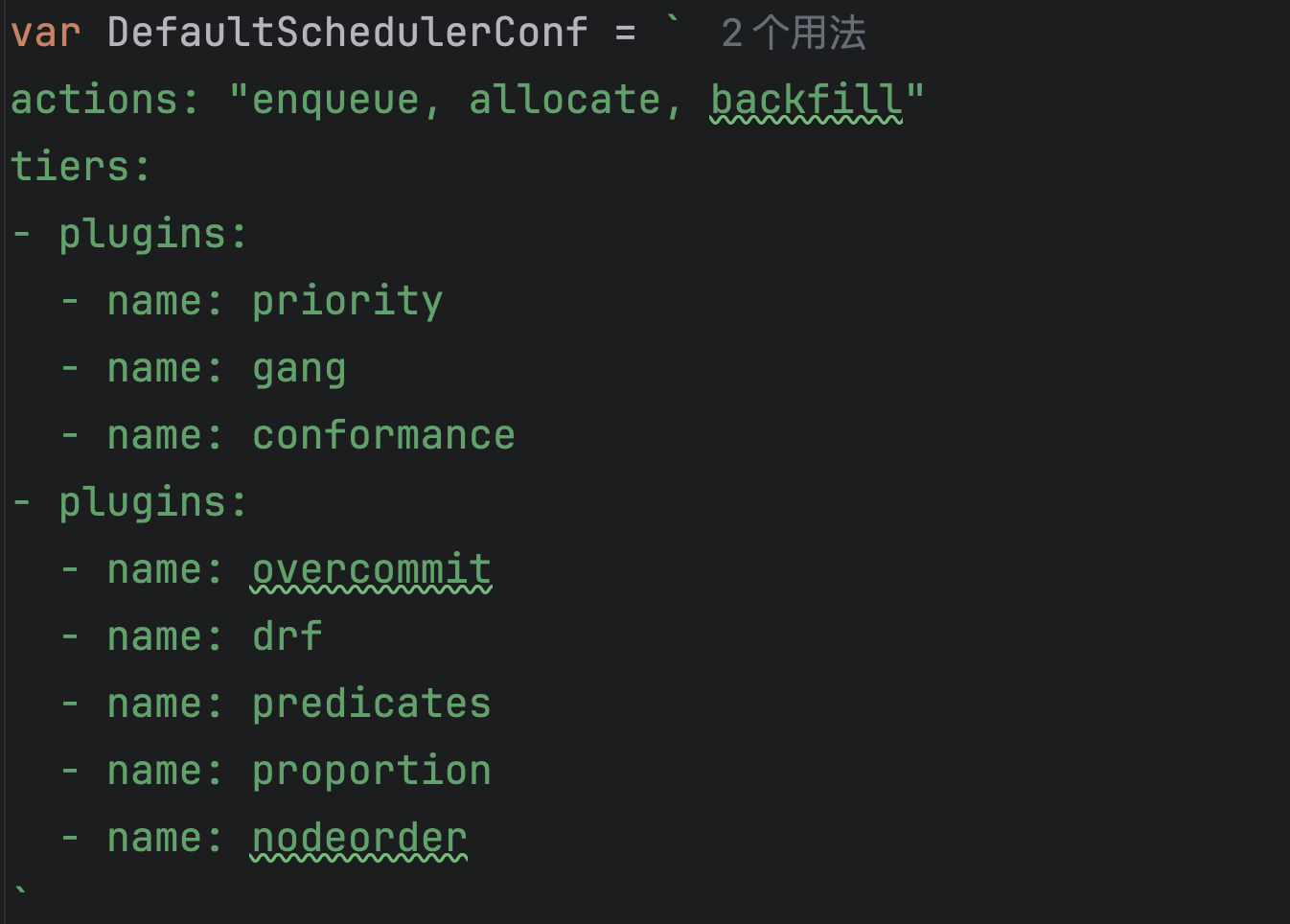1290x924 pixels.
Task: Click the conformance plugin name
Action: pos(383,435)
